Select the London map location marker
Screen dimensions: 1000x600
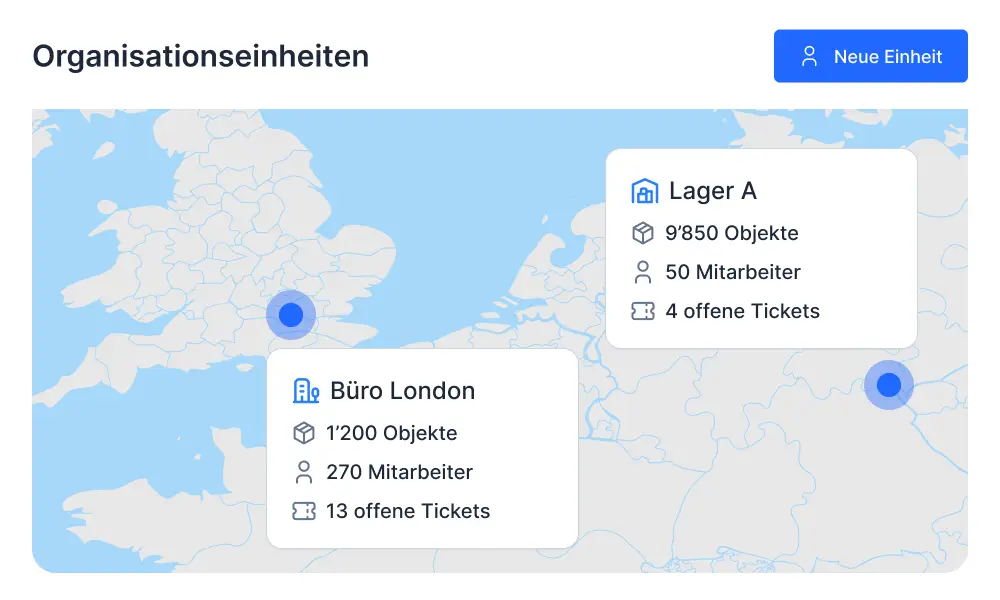point(291,315)
